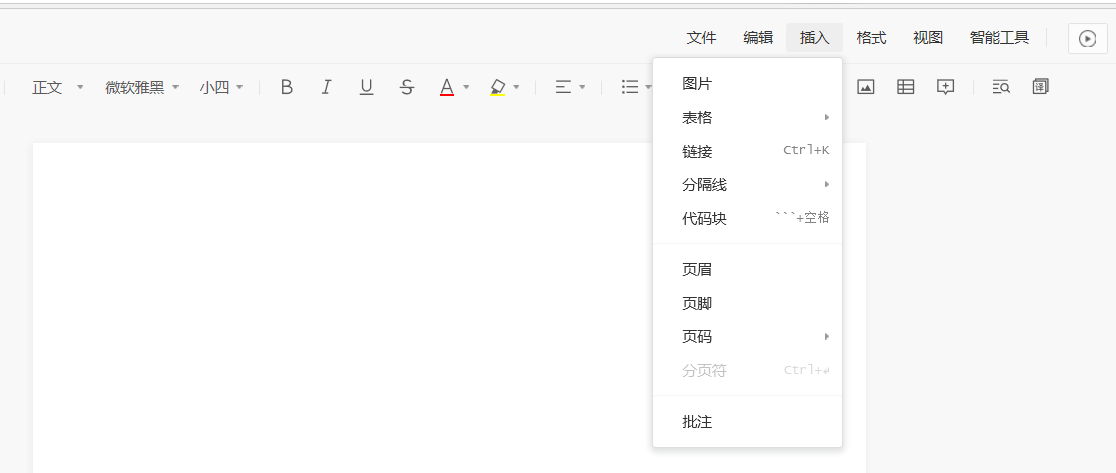Screen dimensions: 1116x473
Task: Open the 文件 menu
Action: [x=702, y=38]
